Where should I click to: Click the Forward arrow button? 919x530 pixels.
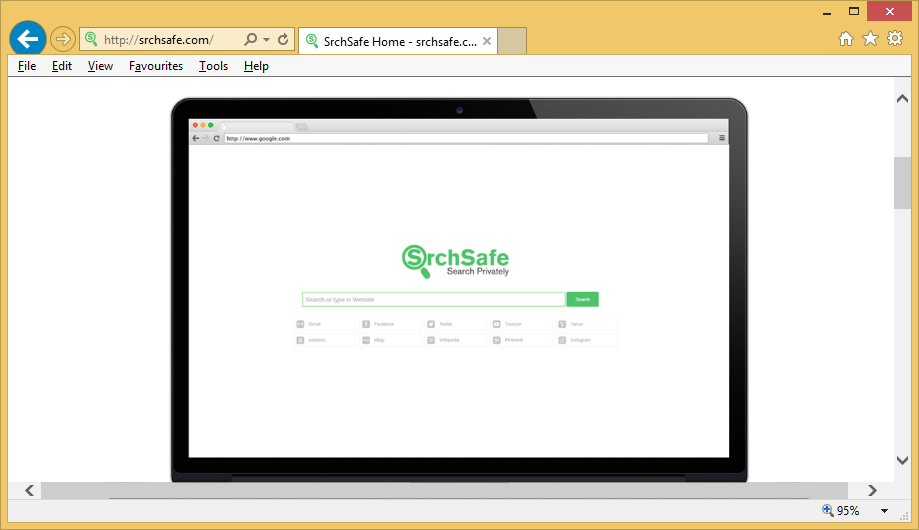(x=62, y=39)
